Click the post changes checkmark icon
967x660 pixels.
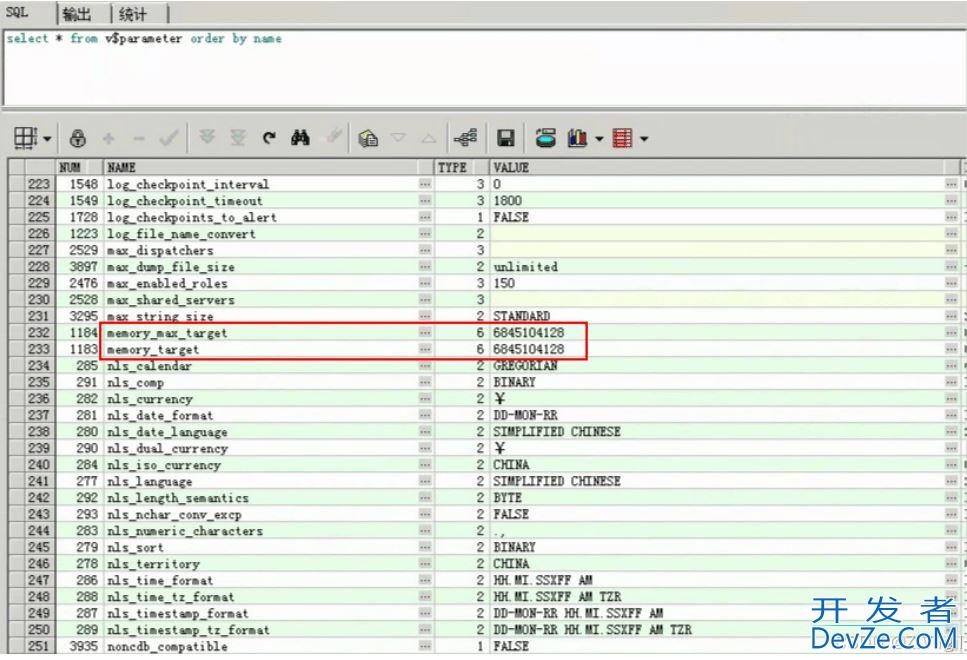tap(169, 138)
